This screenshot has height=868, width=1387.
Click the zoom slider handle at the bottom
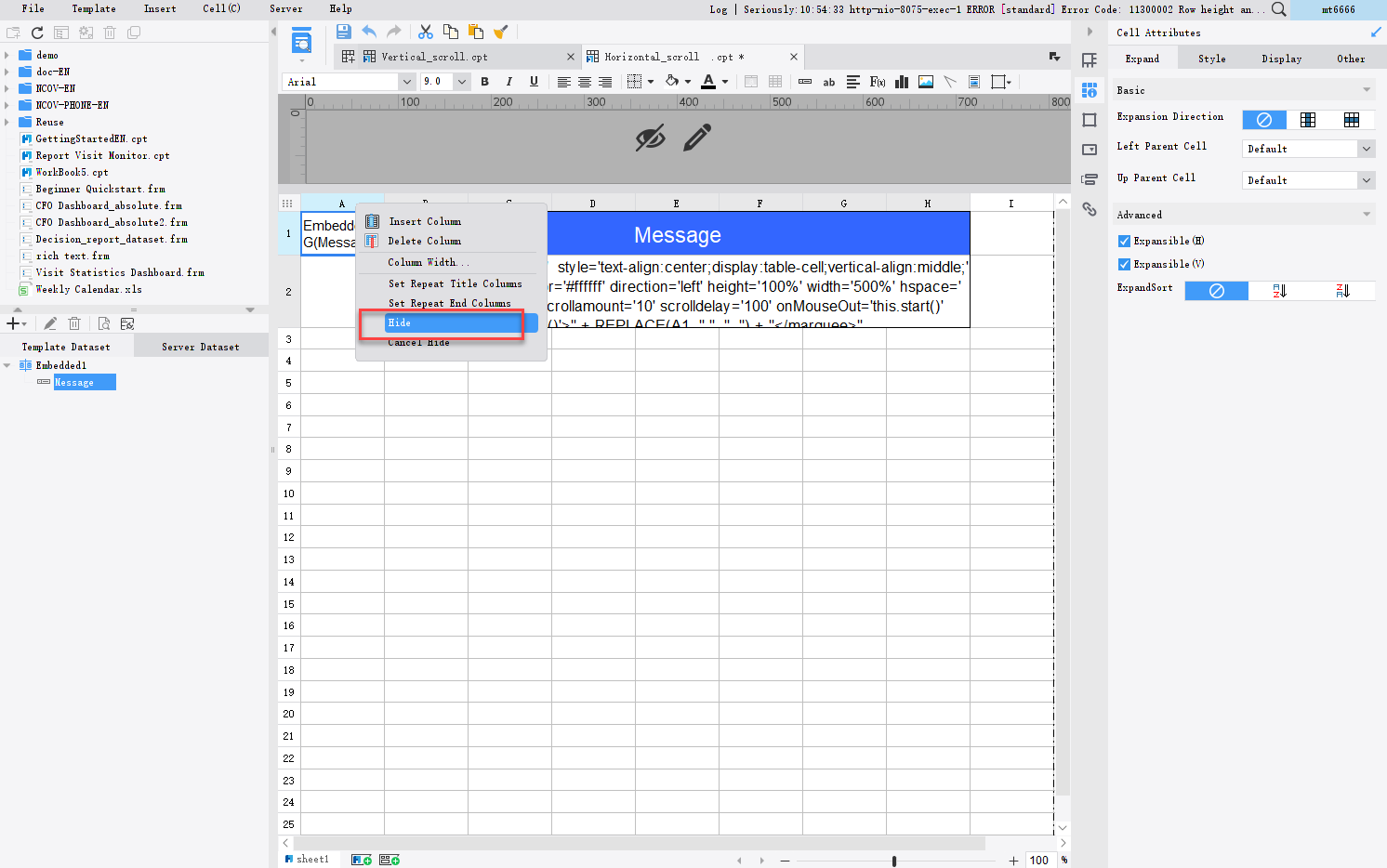[x=894, y=861]
